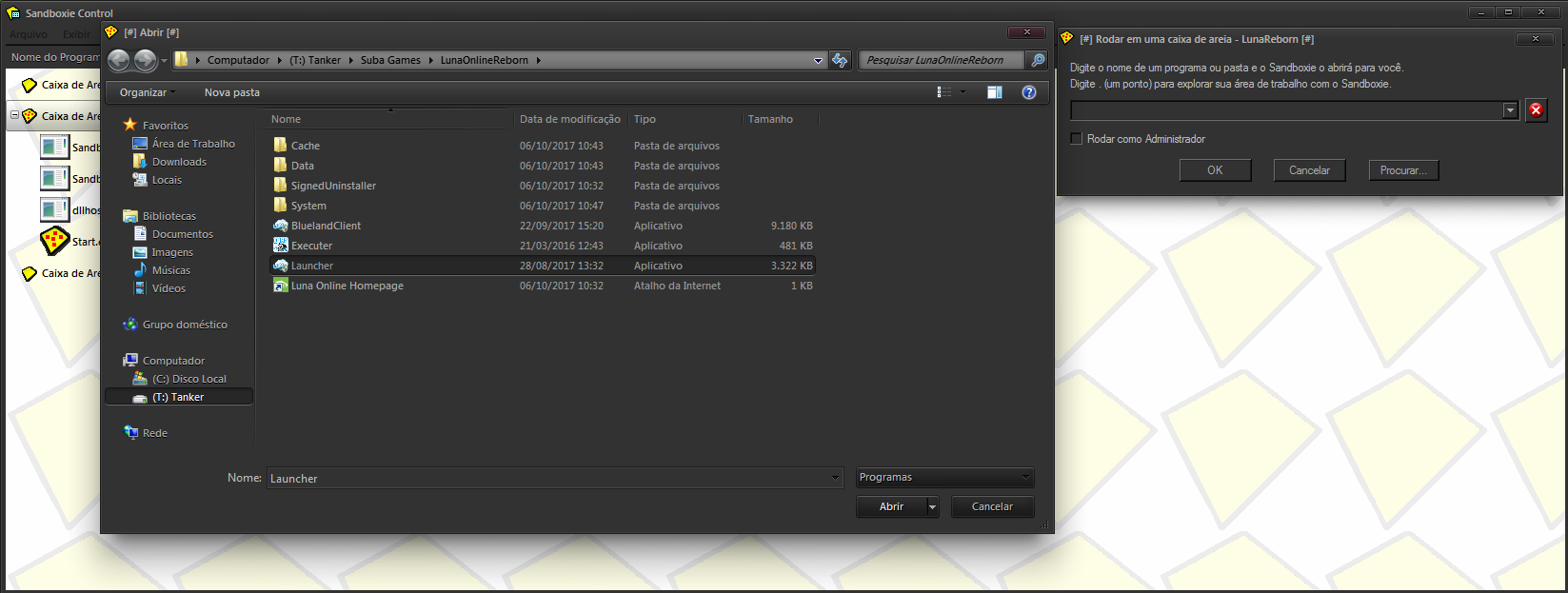The width and height of the screenshot is (1568, 593).
Task: Click dllhost process icon in Sandboxie list
Action: point(54,209)
